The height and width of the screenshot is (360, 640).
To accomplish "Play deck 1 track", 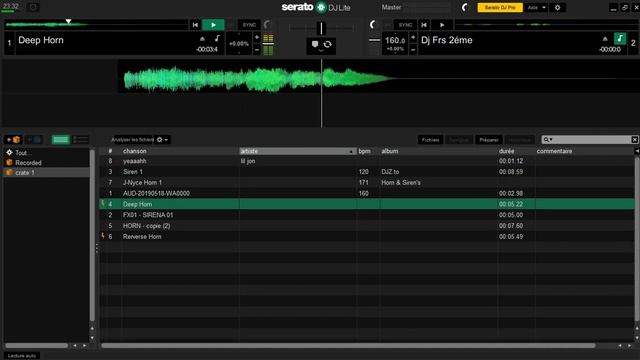I will click(x=213, y=25).
